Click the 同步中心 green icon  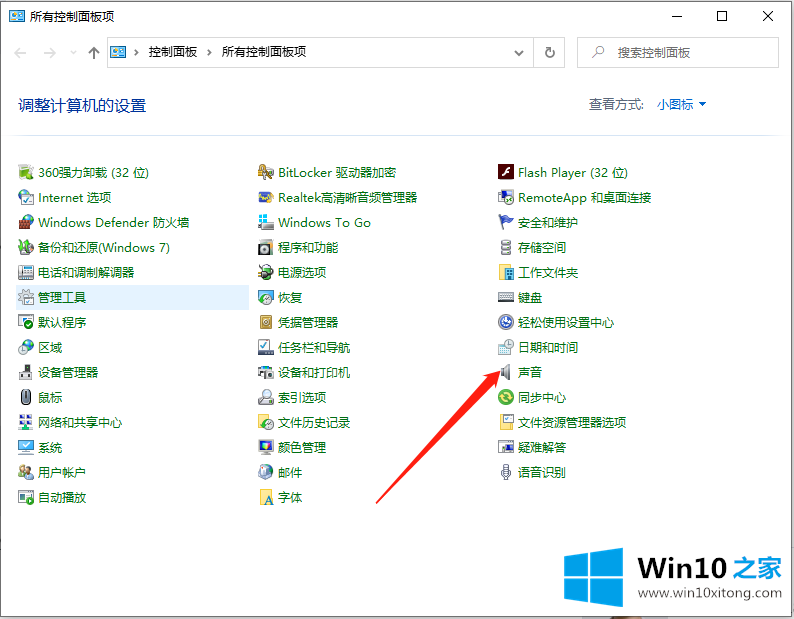point(506,397)
